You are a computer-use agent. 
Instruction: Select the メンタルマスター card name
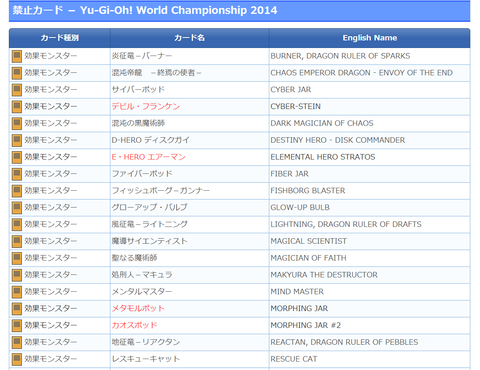(x=142, y=292)
